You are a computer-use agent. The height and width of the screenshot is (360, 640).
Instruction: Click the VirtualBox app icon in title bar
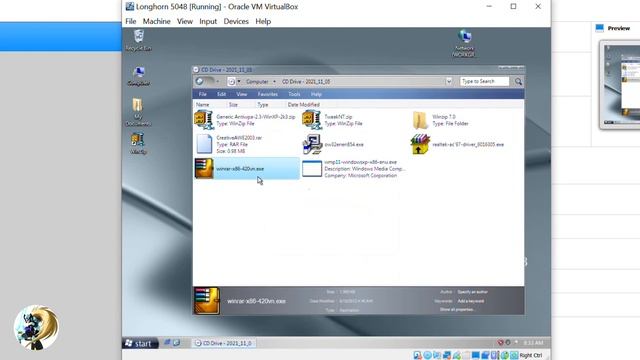coord(130,7)
